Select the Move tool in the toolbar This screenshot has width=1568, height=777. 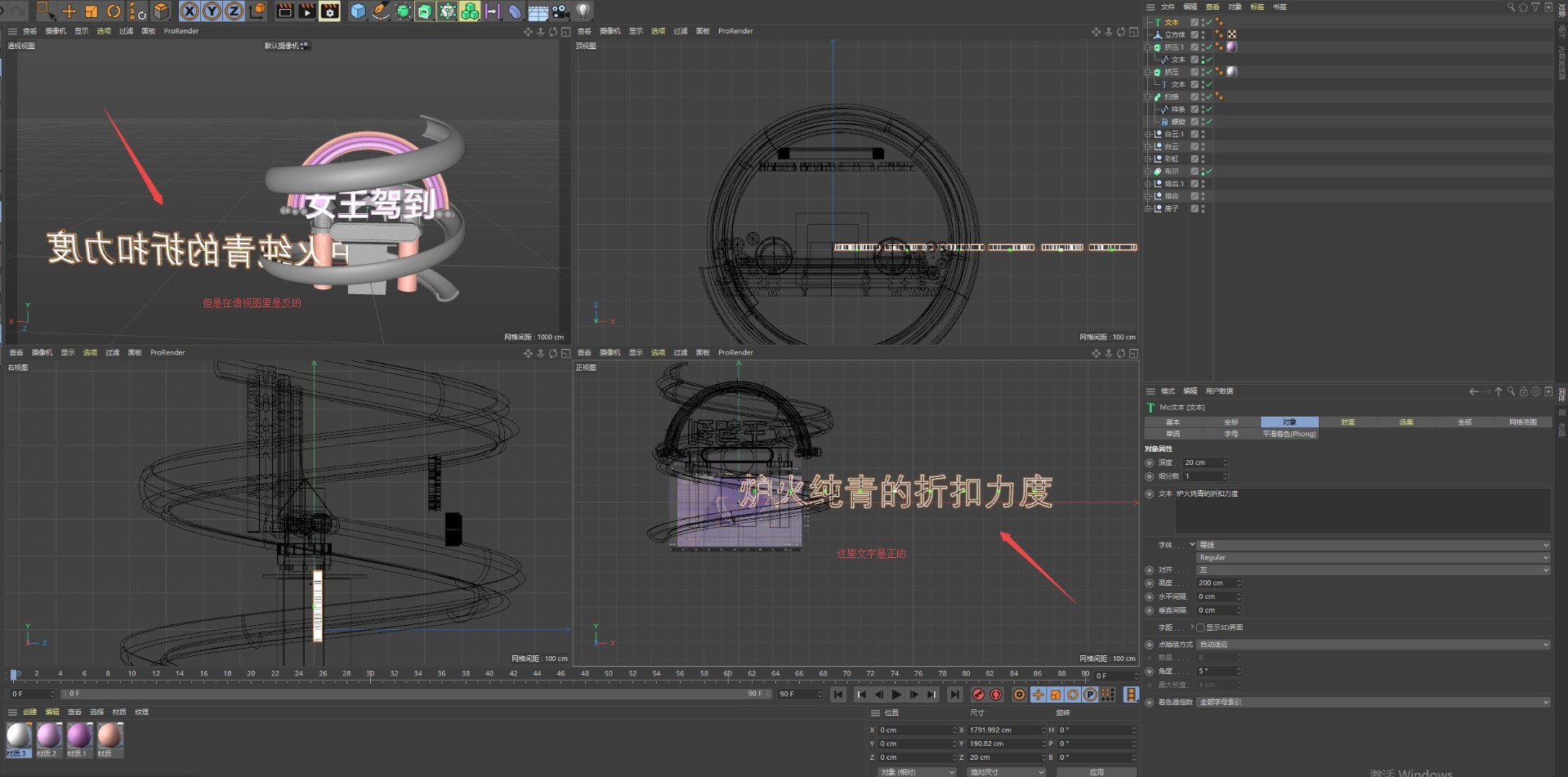(69, 11)
